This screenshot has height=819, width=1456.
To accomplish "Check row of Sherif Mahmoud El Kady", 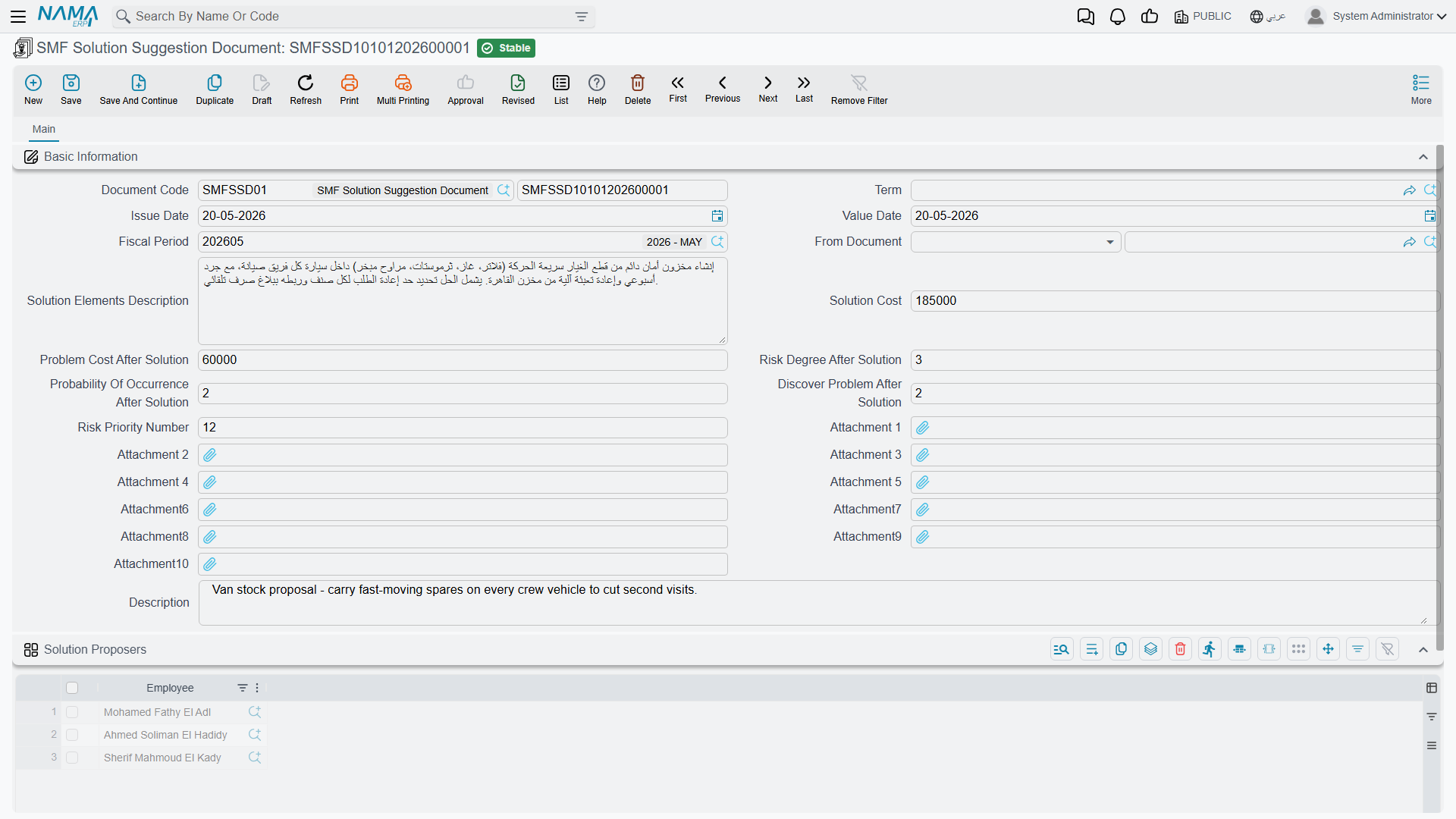I will [x=72, y=758].
